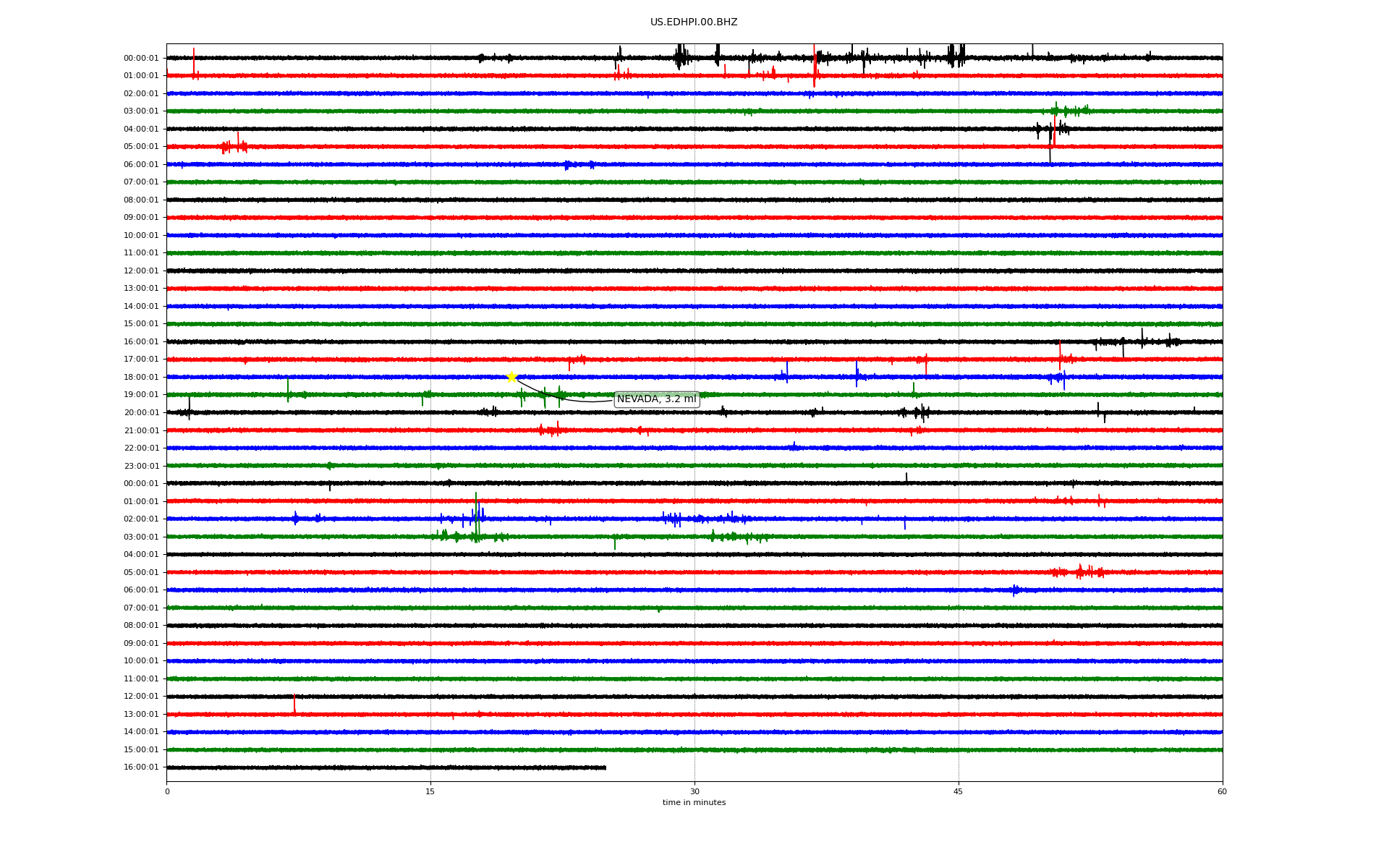Click the second 02:00:01 blue trace label
Viewport: 1389px width, 868px height.
pos(141,519)
